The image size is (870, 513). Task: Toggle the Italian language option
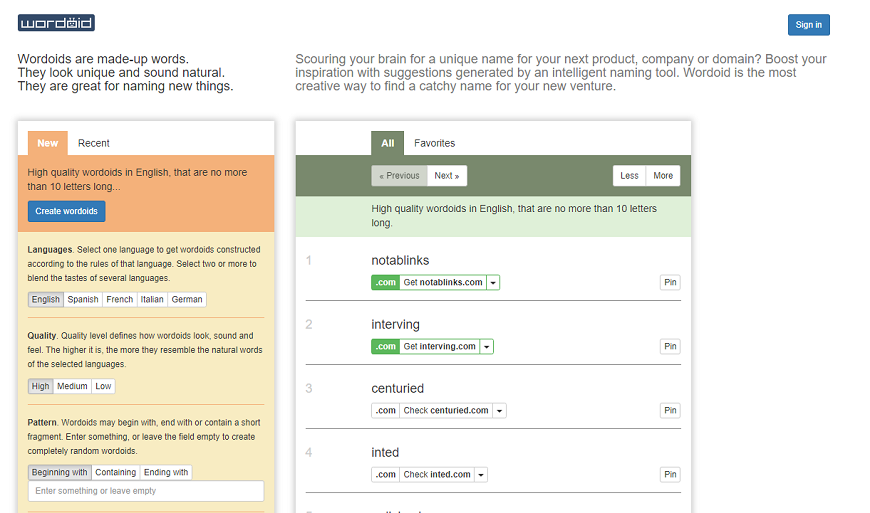(152, 299)
